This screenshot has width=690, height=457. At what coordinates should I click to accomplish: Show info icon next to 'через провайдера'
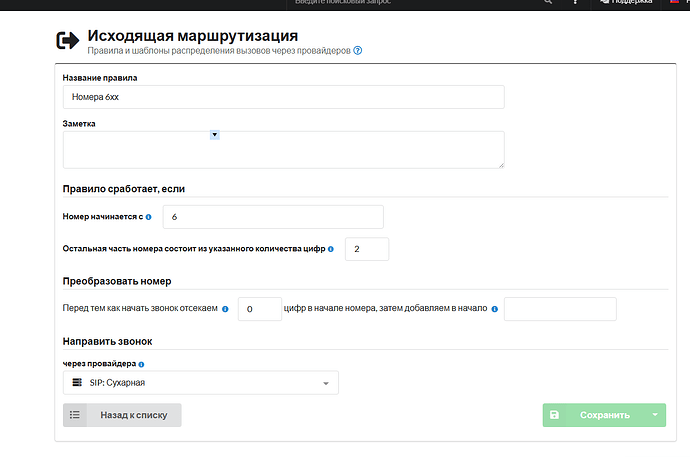click(x=141, y=364)
